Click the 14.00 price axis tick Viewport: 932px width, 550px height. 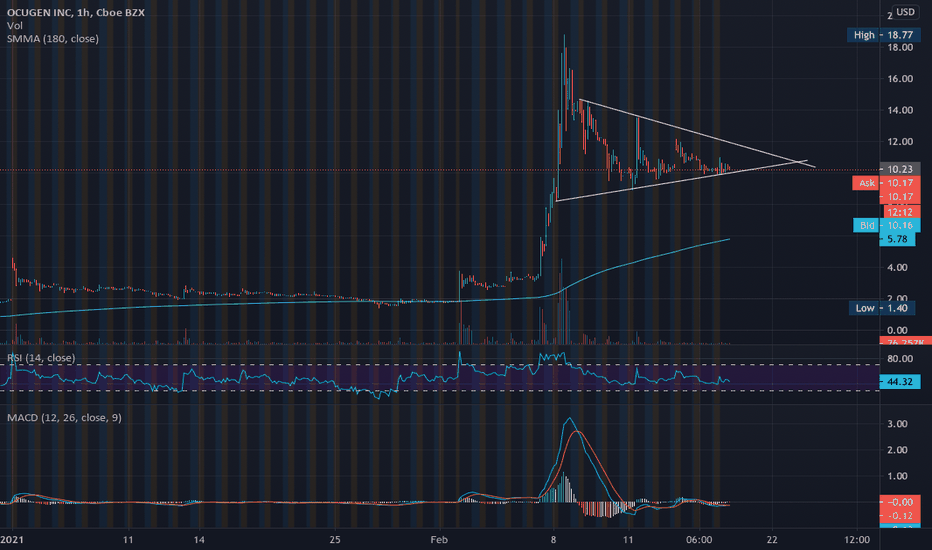point(900,110)
